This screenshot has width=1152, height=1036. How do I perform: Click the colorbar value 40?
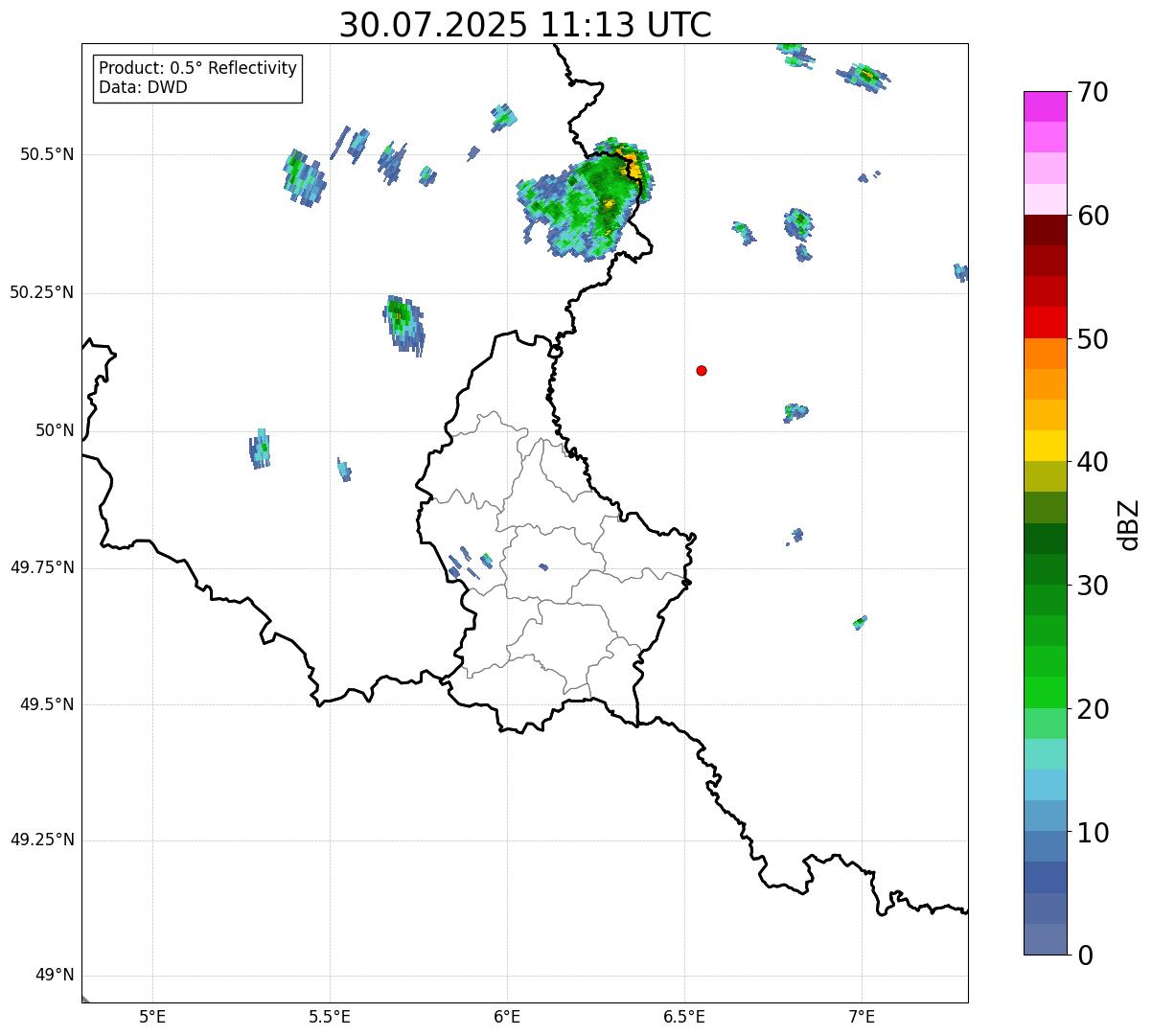click(1093, 462)
